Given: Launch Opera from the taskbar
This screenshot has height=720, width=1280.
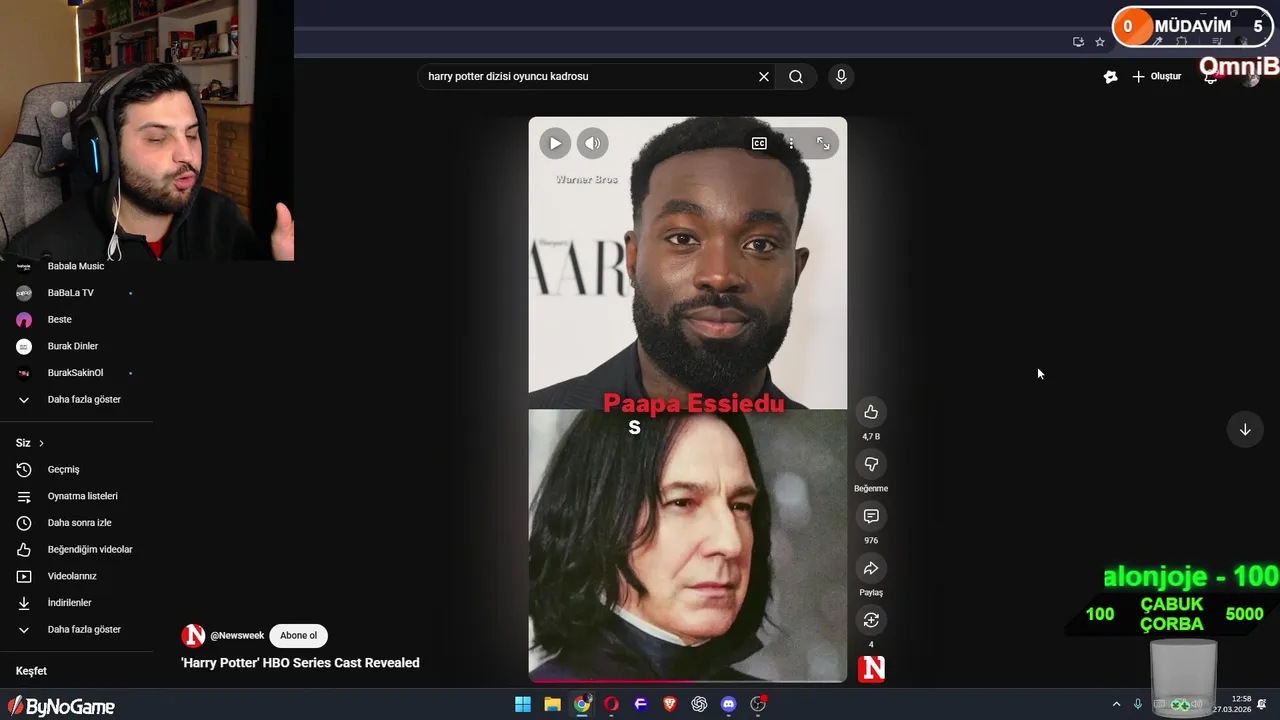Looking at the screenshot, I should 611,704.
